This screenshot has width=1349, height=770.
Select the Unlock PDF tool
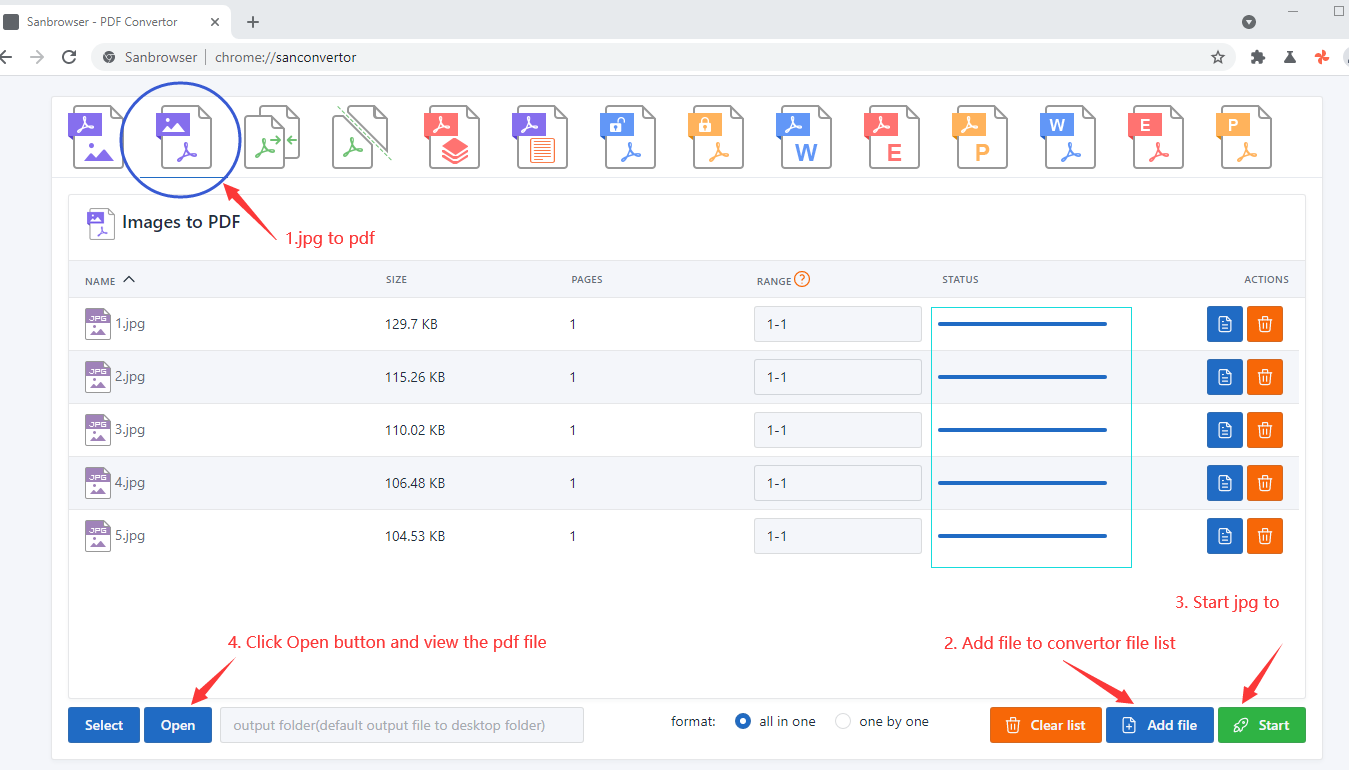point(629,135)
